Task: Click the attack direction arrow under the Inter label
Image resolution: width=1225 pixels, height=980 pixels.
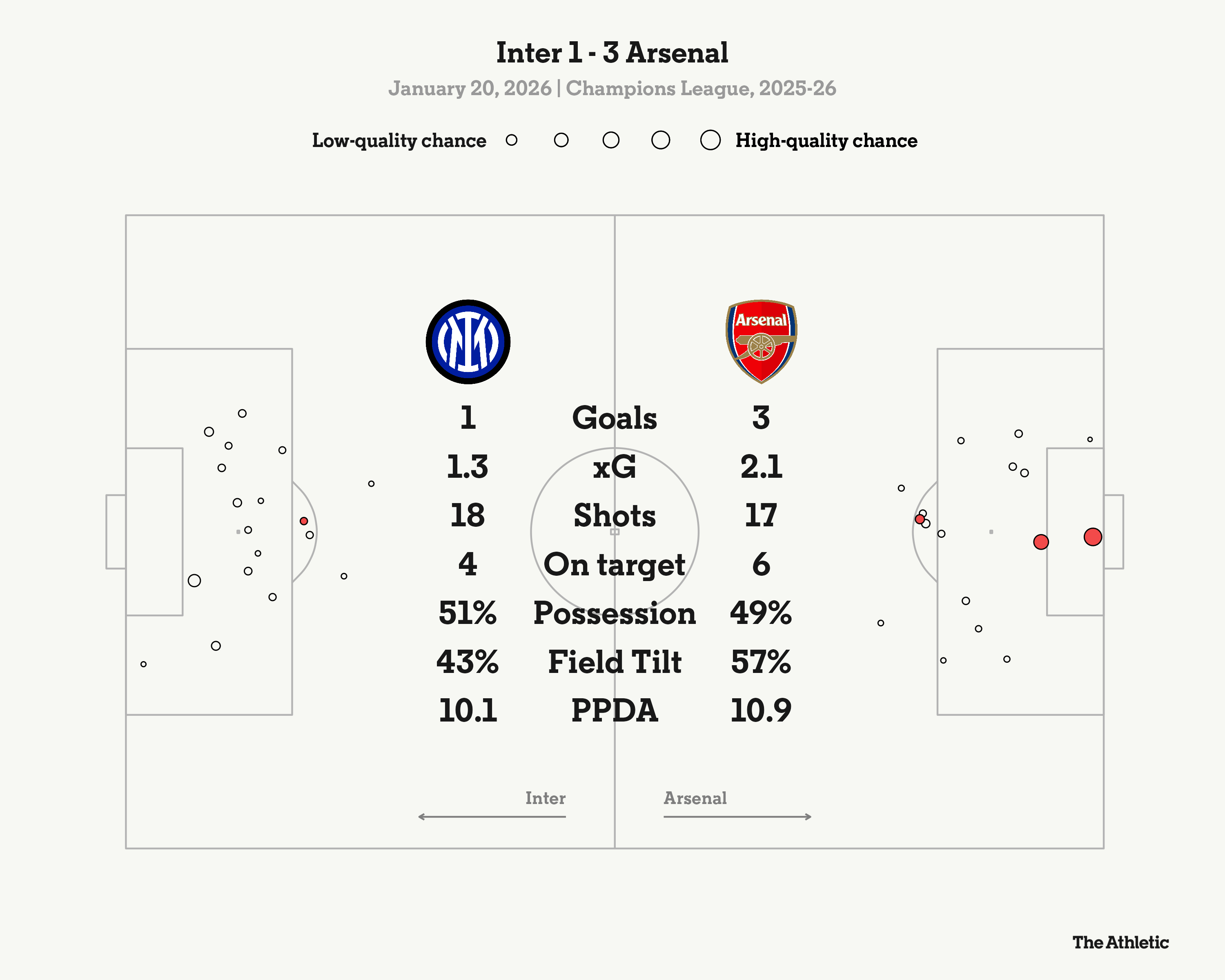Action: (492, 817)
